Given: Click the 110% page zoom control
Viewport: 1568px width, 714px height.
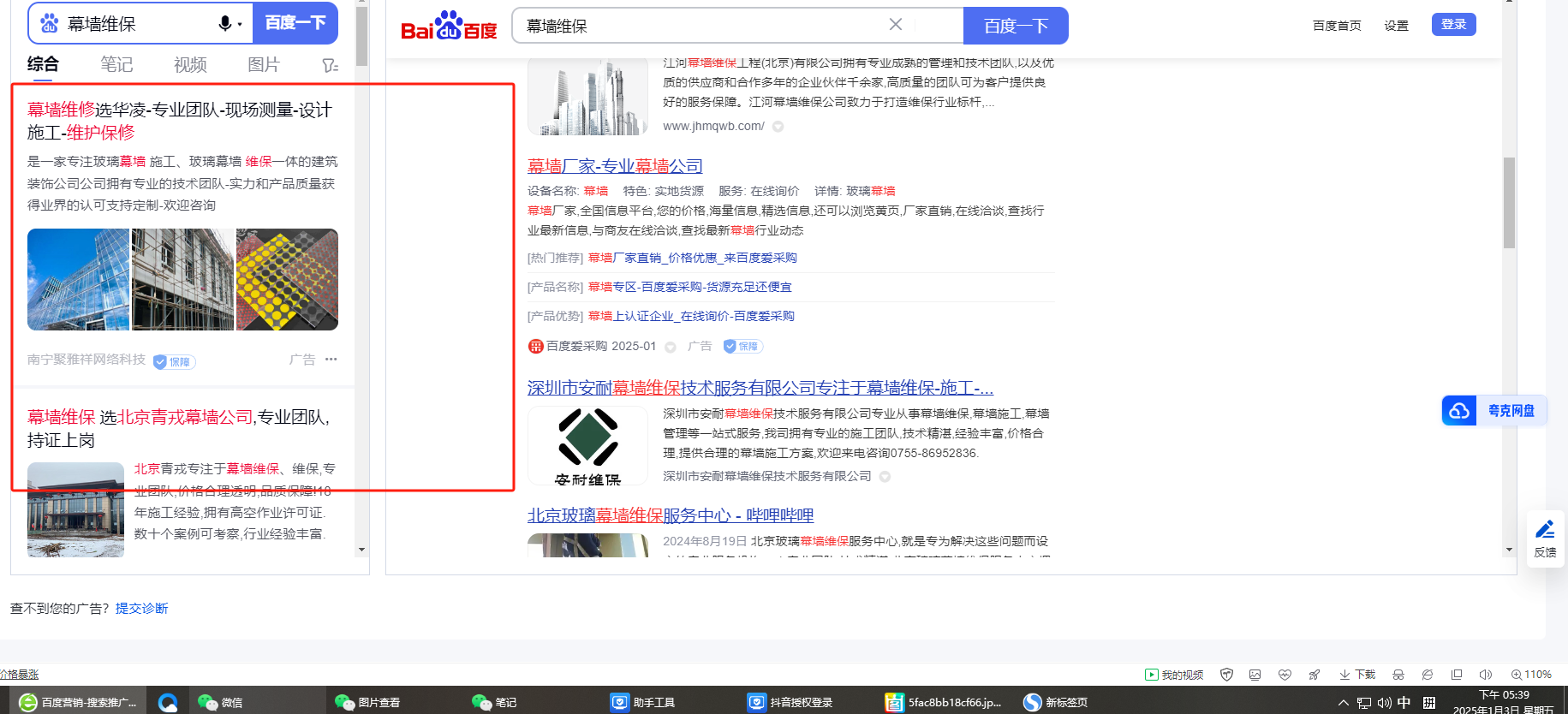Looking at the screenshot, I should [1531, 675].
